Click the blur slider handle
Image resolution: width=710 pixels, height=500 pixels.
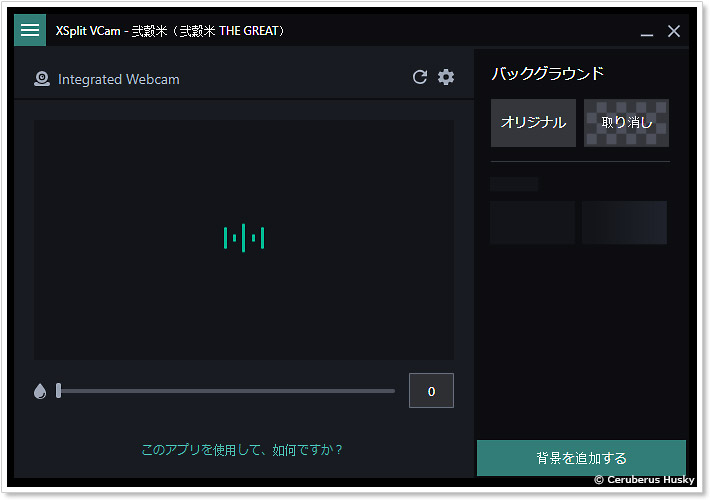(x=58, y=390)
